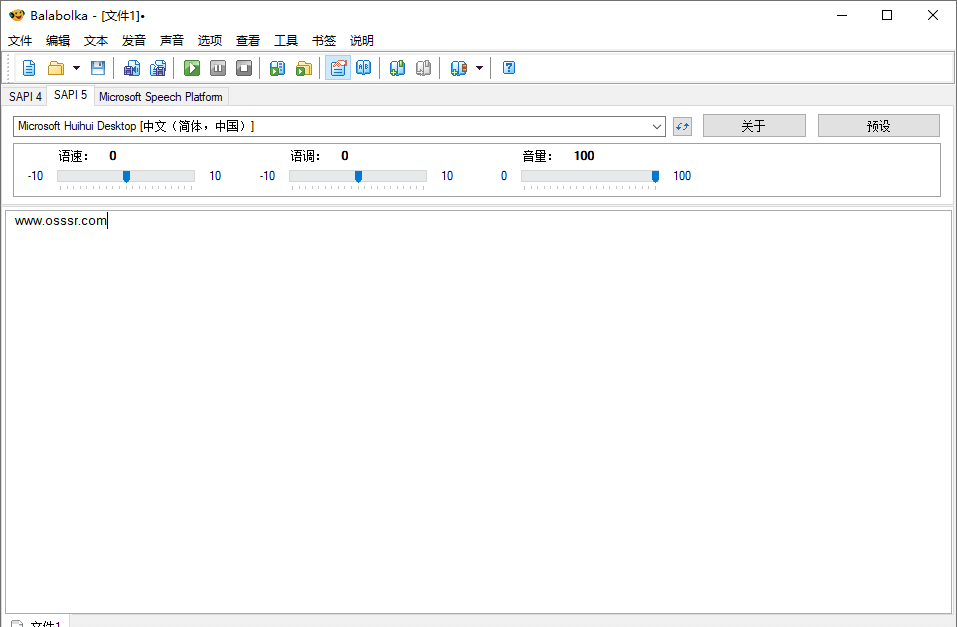Open the 说明 menu

(361, 41)
